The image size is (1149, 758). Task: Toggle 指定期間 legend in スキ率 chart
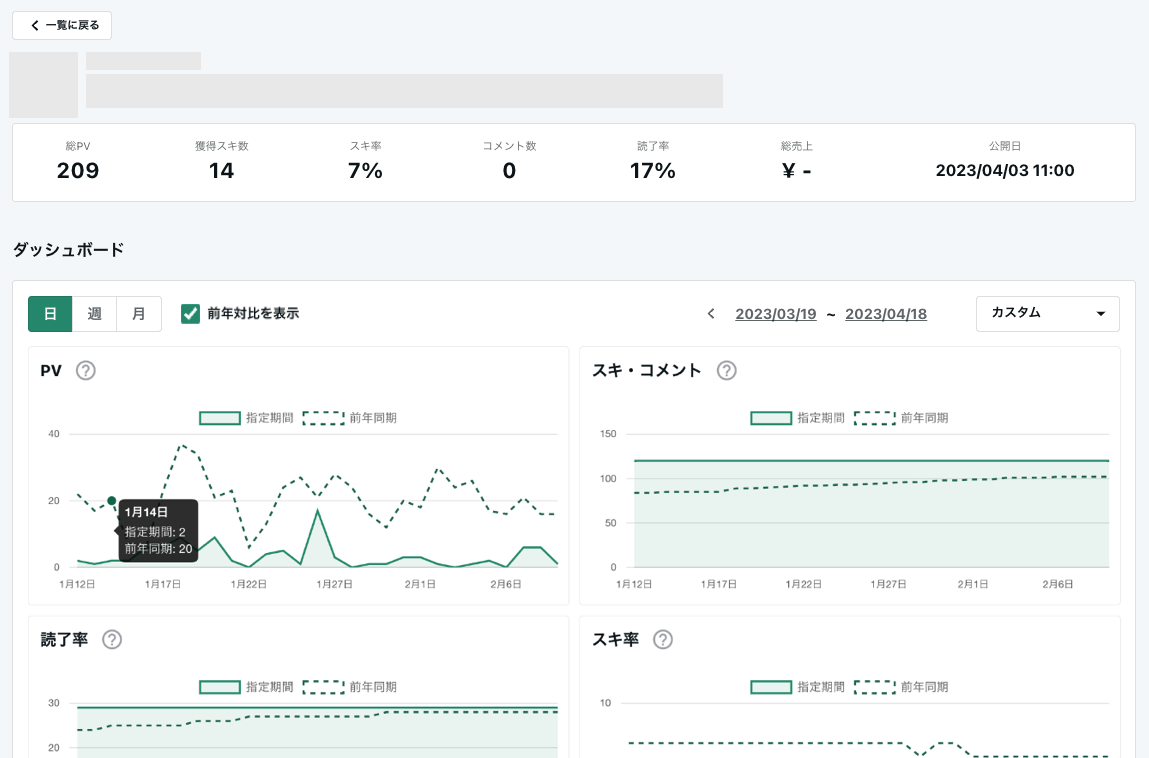click(797, 687)
